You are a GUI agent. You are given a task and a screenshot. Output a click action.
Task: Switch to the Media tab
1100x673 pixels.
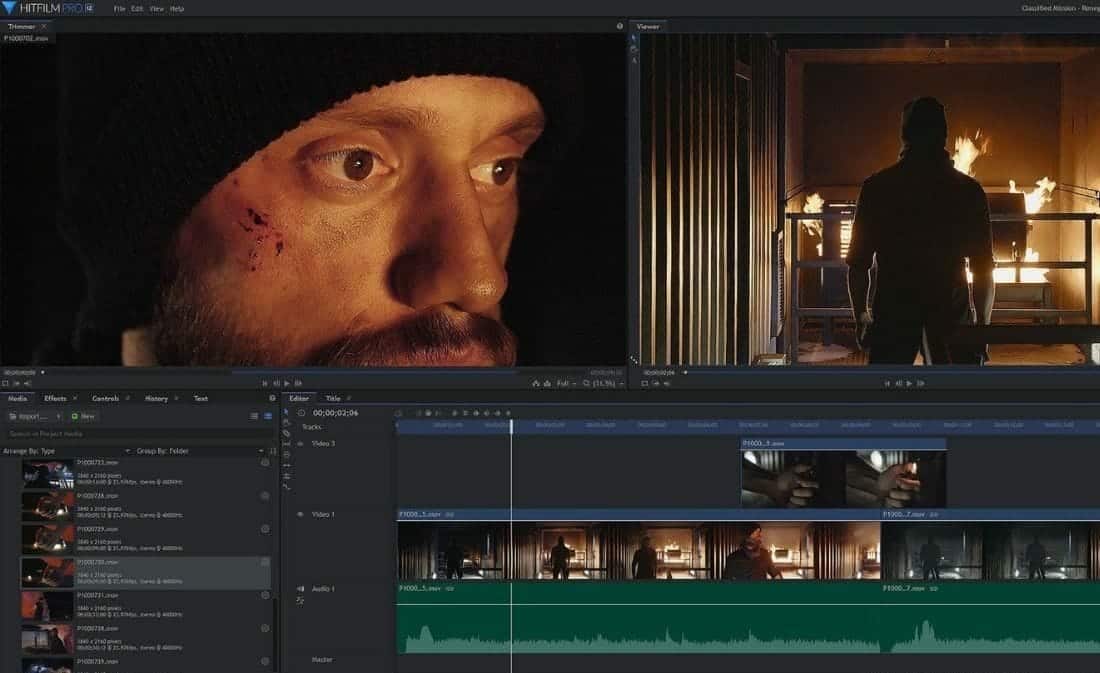(x=18, y=398)
